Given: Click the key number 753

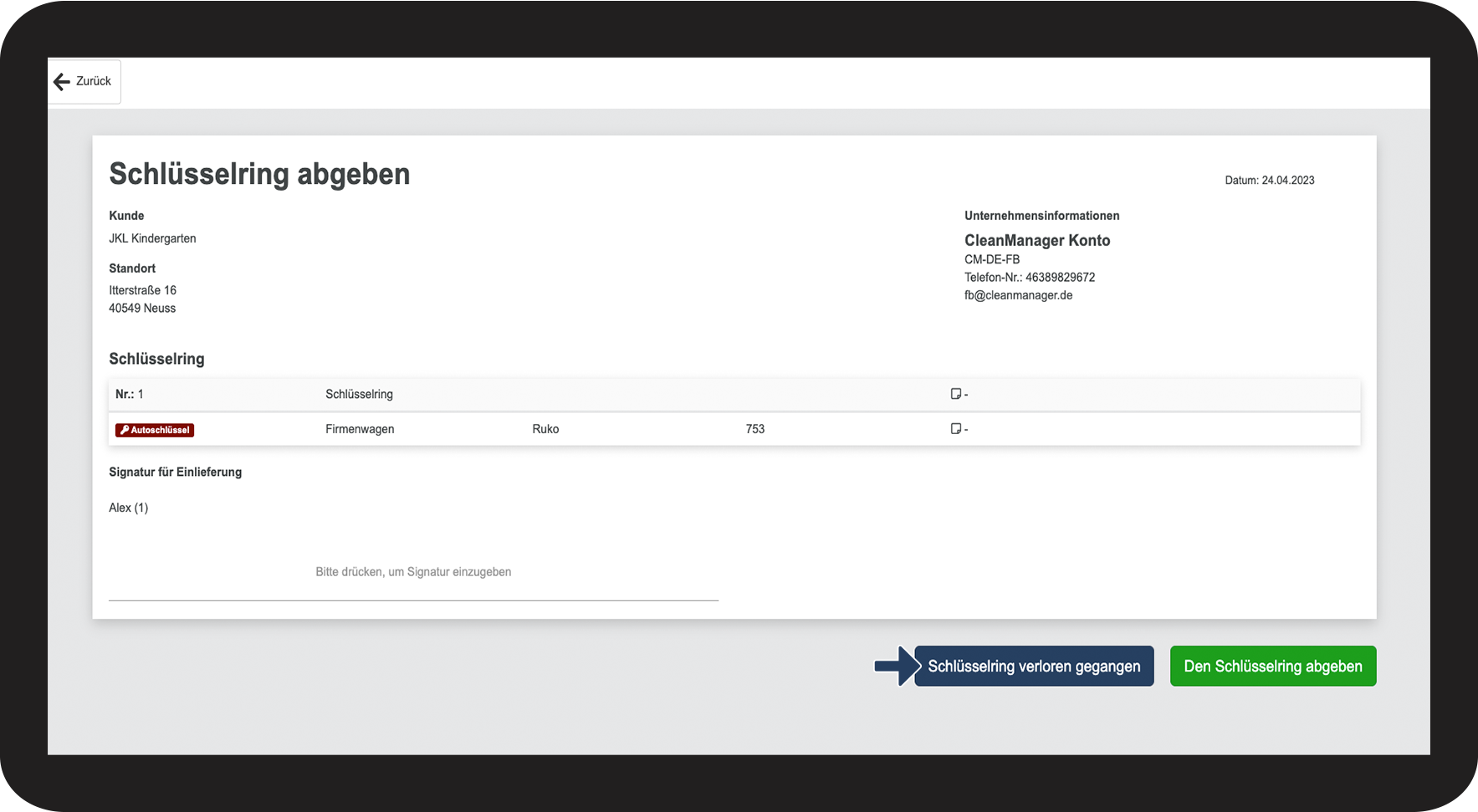Looking at the screenshot, I should [x=755, y=429].
